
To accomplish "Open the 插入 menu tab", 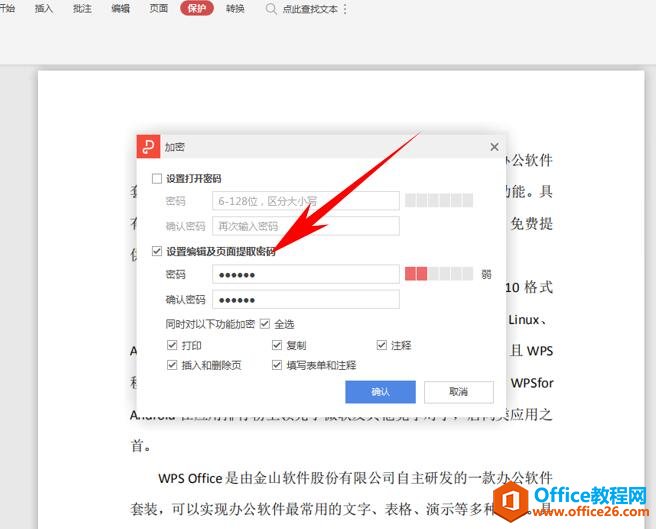I will (x=44, y=8).
